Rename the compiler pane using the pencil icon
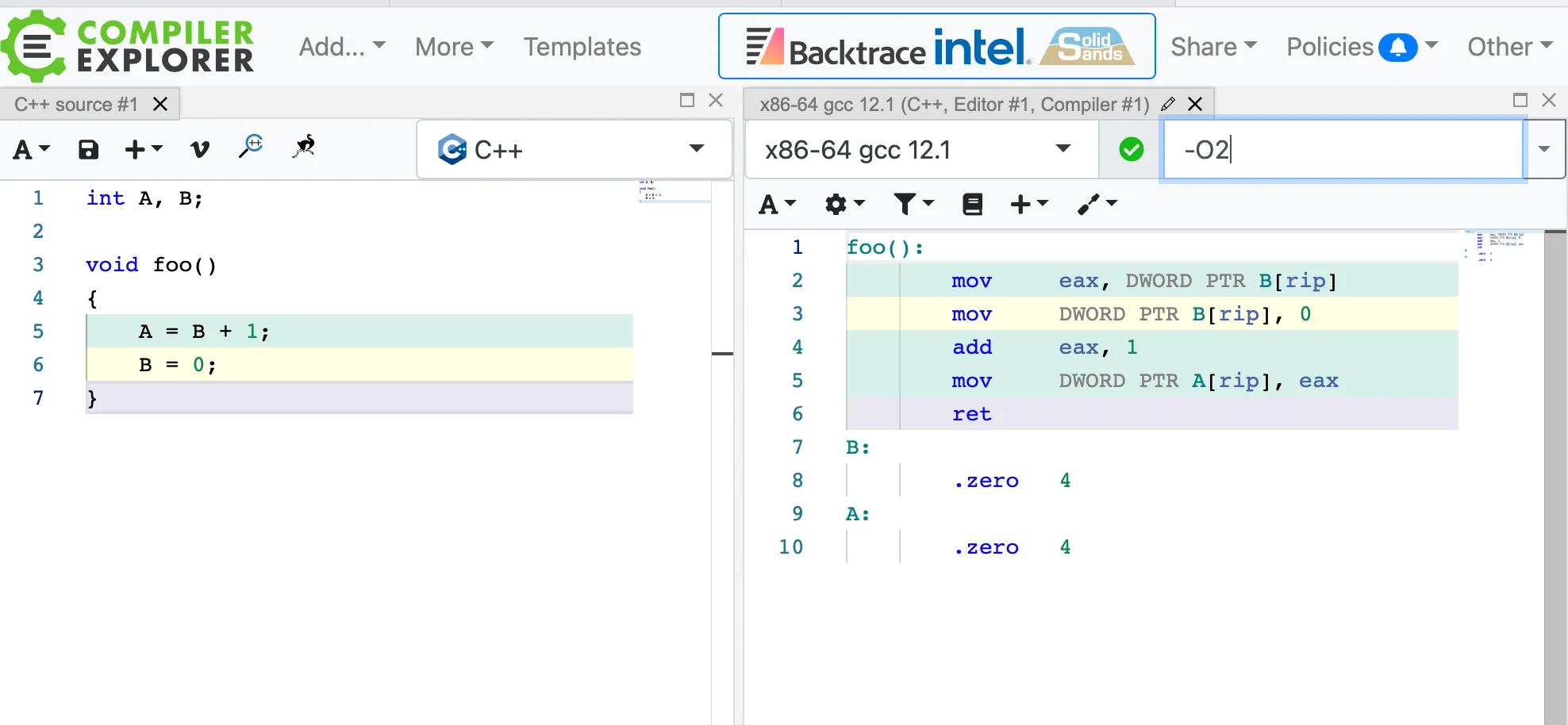Image resolution: width=1568 pixels, height=725 pixels. point(1168,104)
